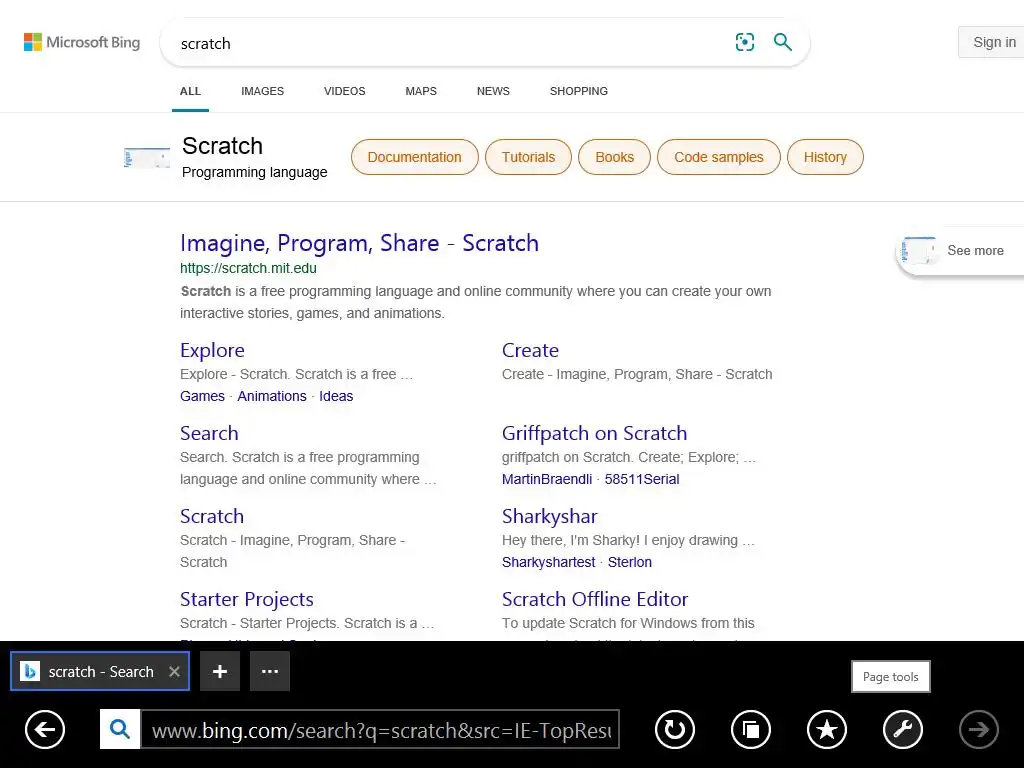Screen dimensions: 1024x768
Task: Open the Starter Projects sitelink
Action: [x=247, y=600]
